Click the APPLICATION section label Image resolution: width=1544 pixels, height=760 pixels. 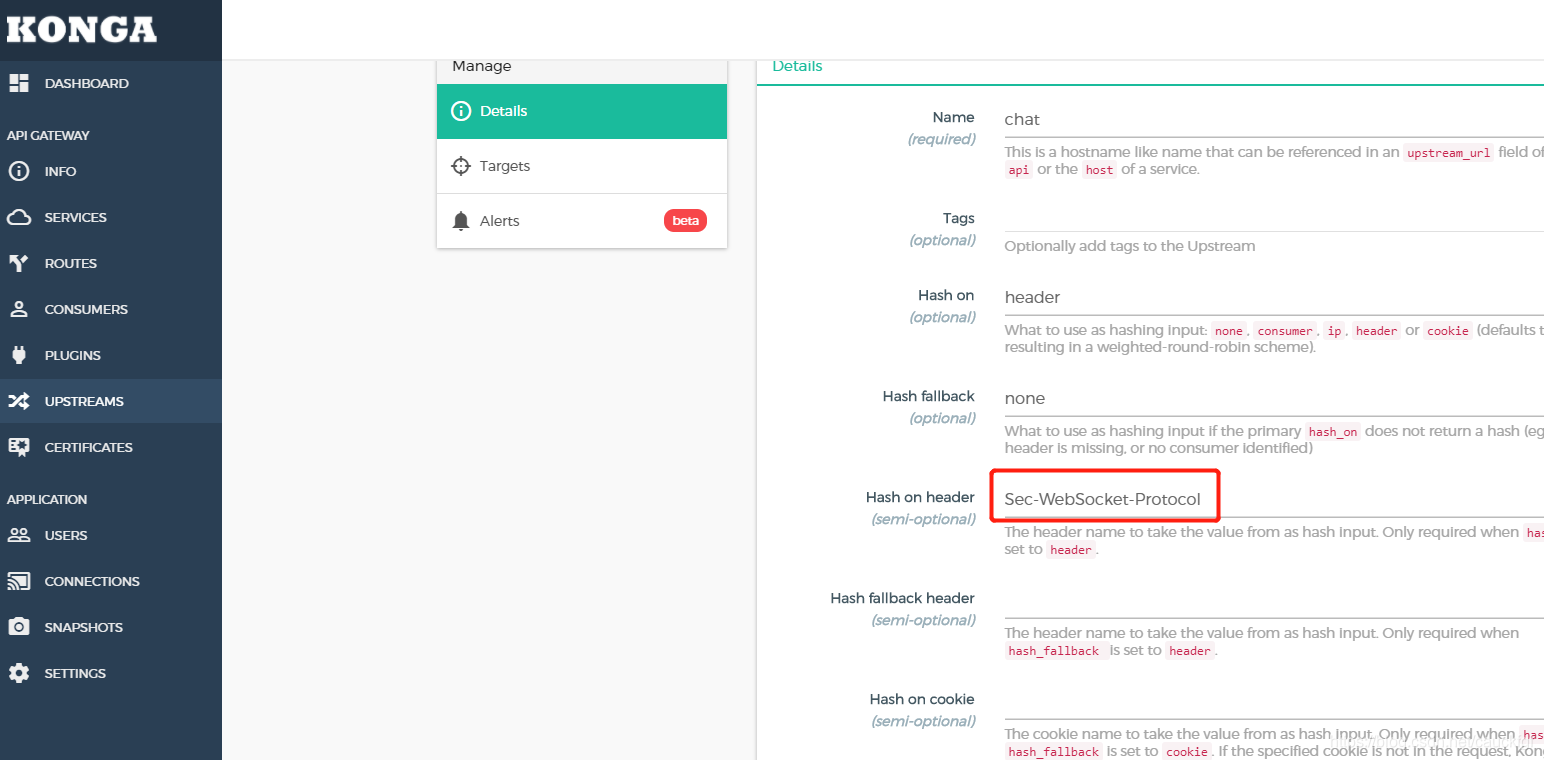coord(47,499)
